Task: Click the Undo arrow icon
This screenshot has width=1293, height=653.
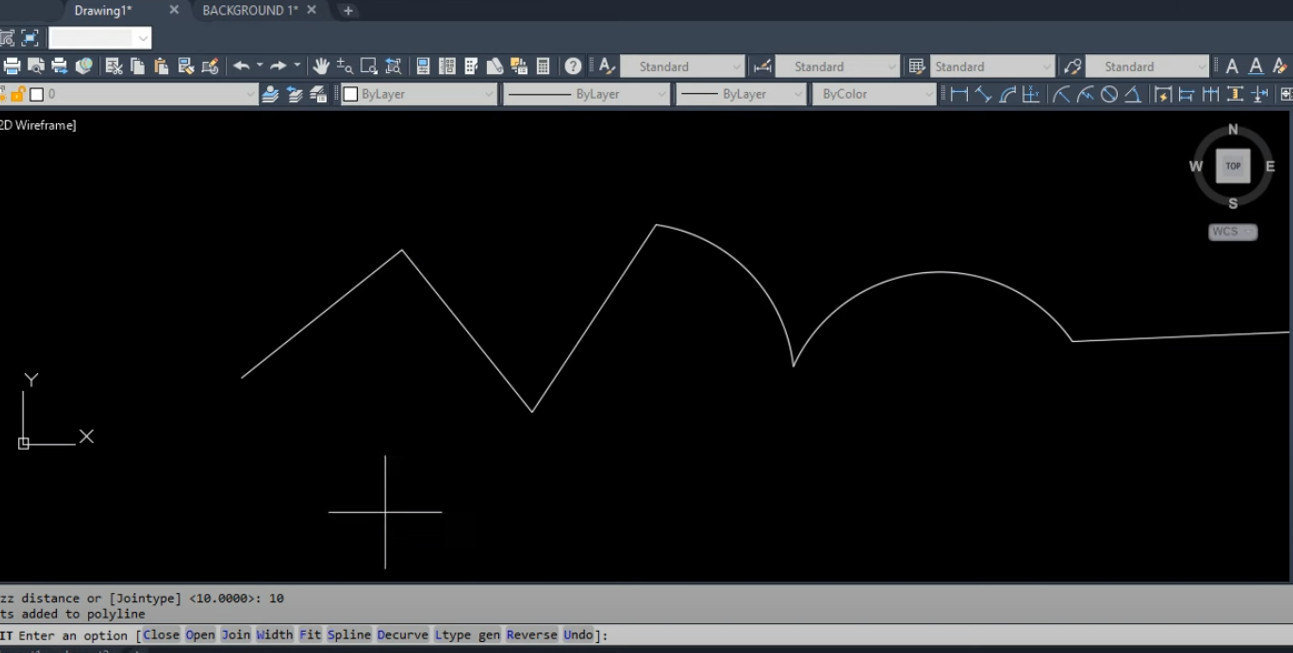Action: point(241,67)
